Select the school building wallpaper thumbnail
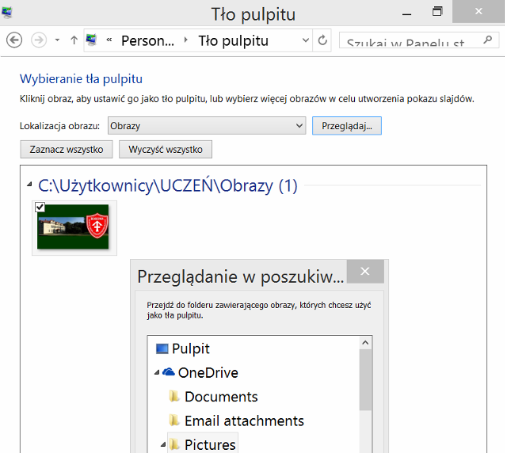 coord(73,227)
